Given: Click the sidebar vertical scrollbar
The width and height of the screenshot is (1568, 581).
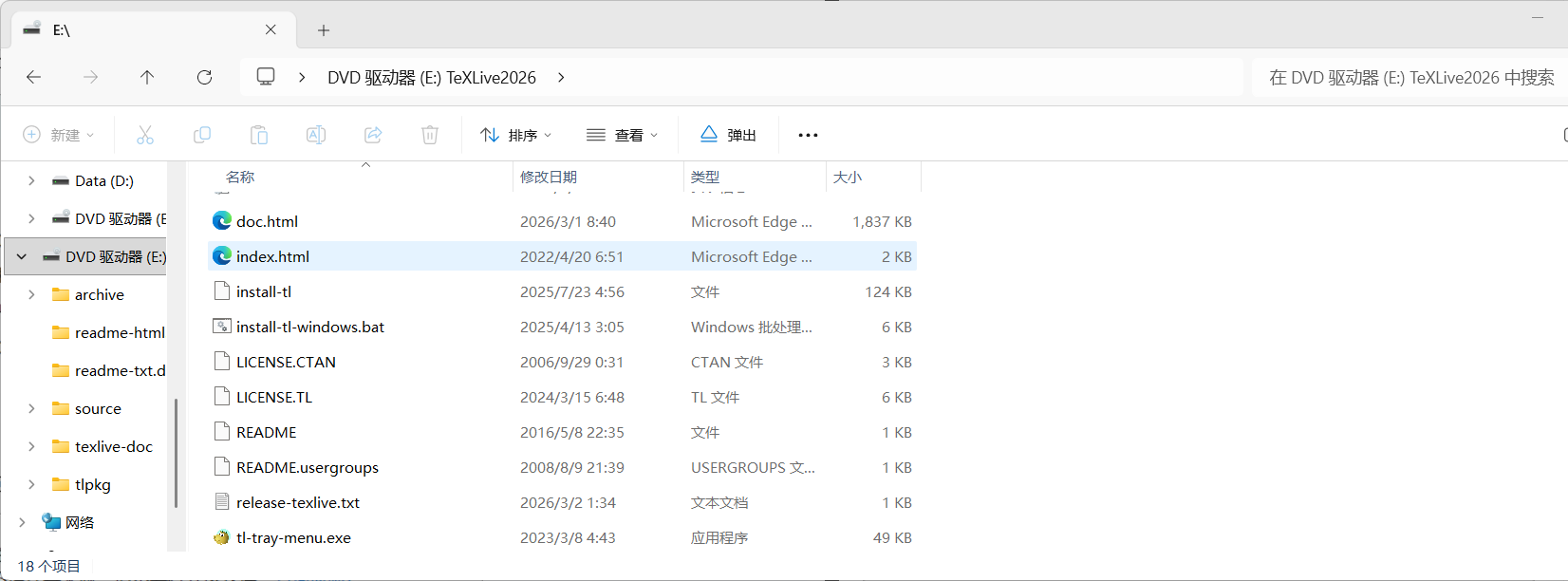Looking at the screenshot, I should click(x=176, y=453).
